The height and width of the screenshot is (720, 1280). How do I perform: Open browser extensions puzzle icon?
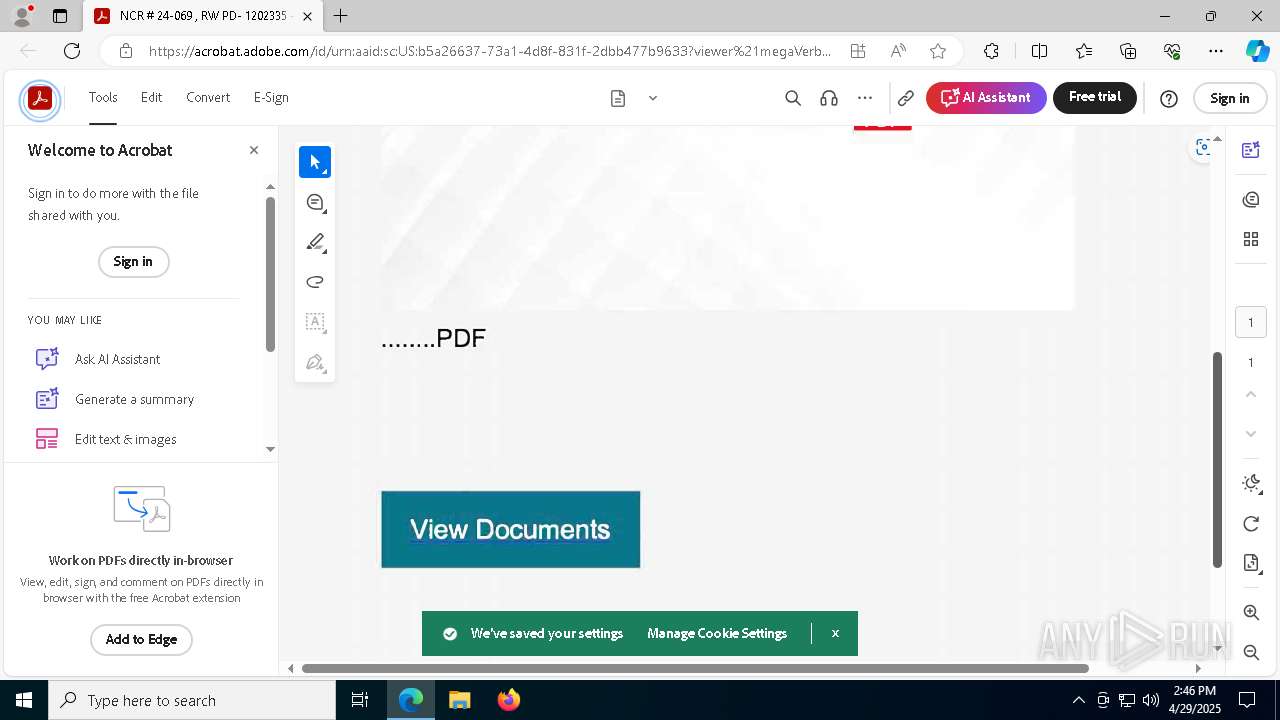click(x=991, y=51)
